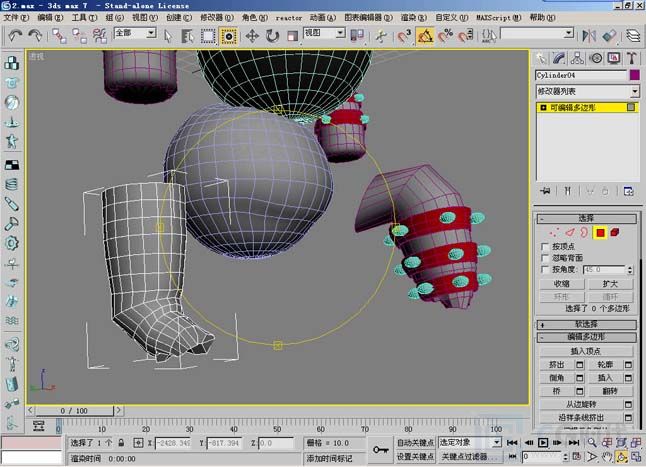Click the Unlink Selection tool
The image size is (646, 467).
(x=79, y=36)
